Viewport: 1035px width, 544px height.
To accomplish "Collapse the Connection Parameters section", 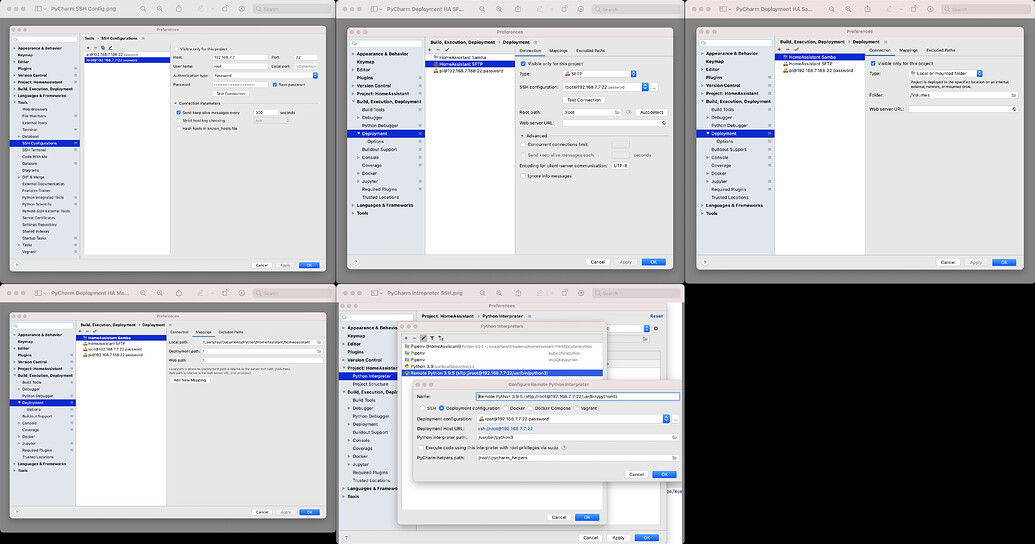I will pos(176,104).
